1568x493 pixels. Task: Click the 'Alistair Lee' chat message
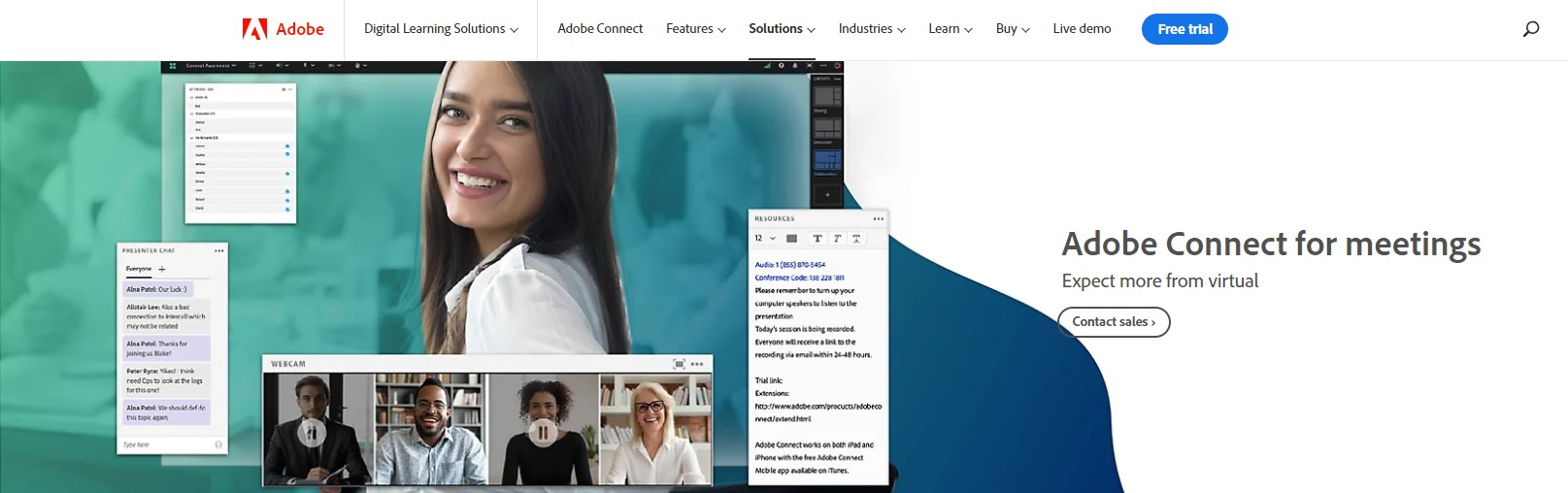click(166, 316)
